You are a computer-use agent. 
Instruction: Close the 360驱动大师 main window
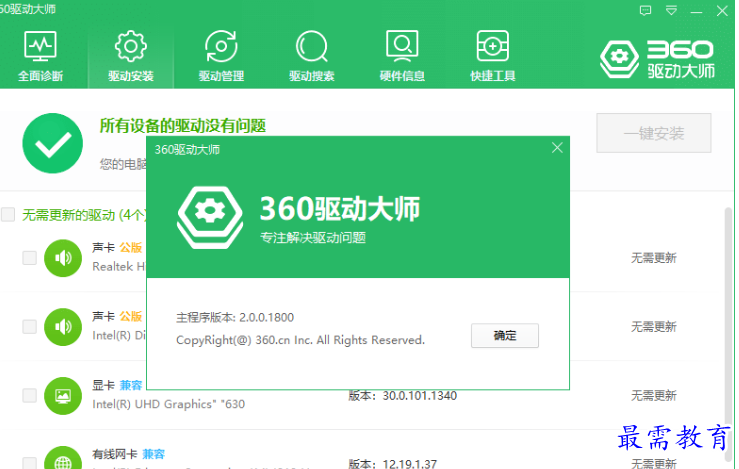pyautogui.click(x=722, y=11)
